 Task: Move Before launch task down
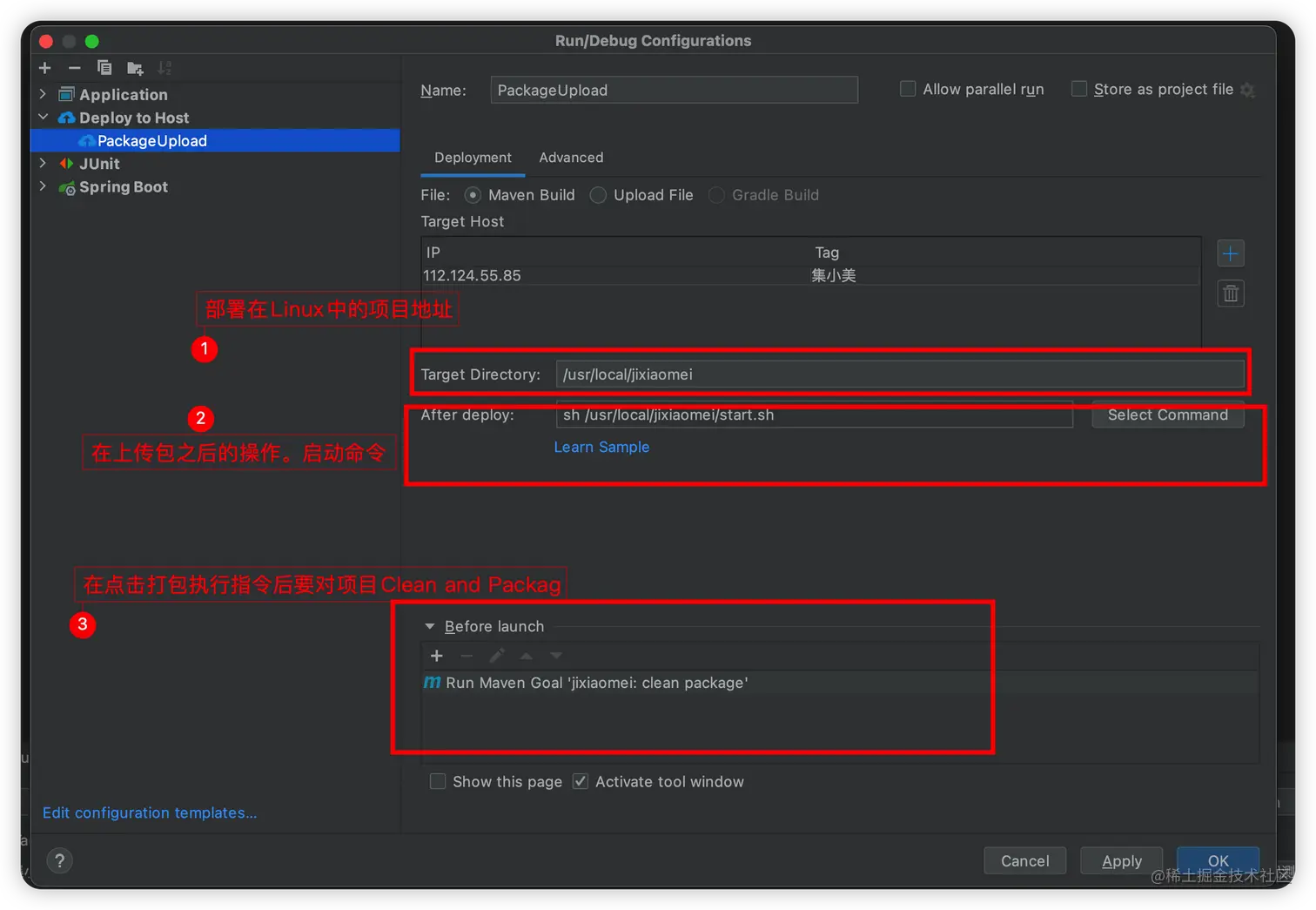pos(556,656)
